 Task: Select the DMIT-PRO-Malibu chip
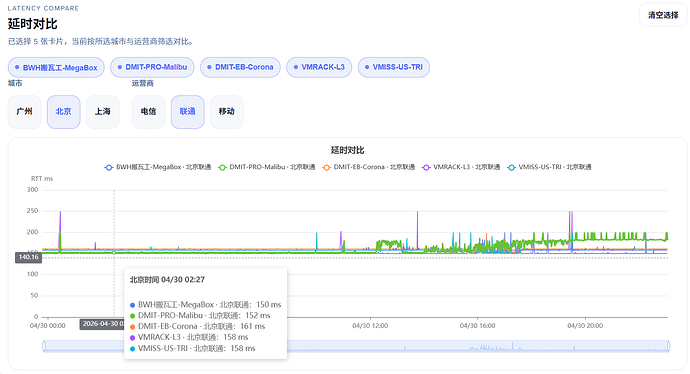(x=152, y=67)
